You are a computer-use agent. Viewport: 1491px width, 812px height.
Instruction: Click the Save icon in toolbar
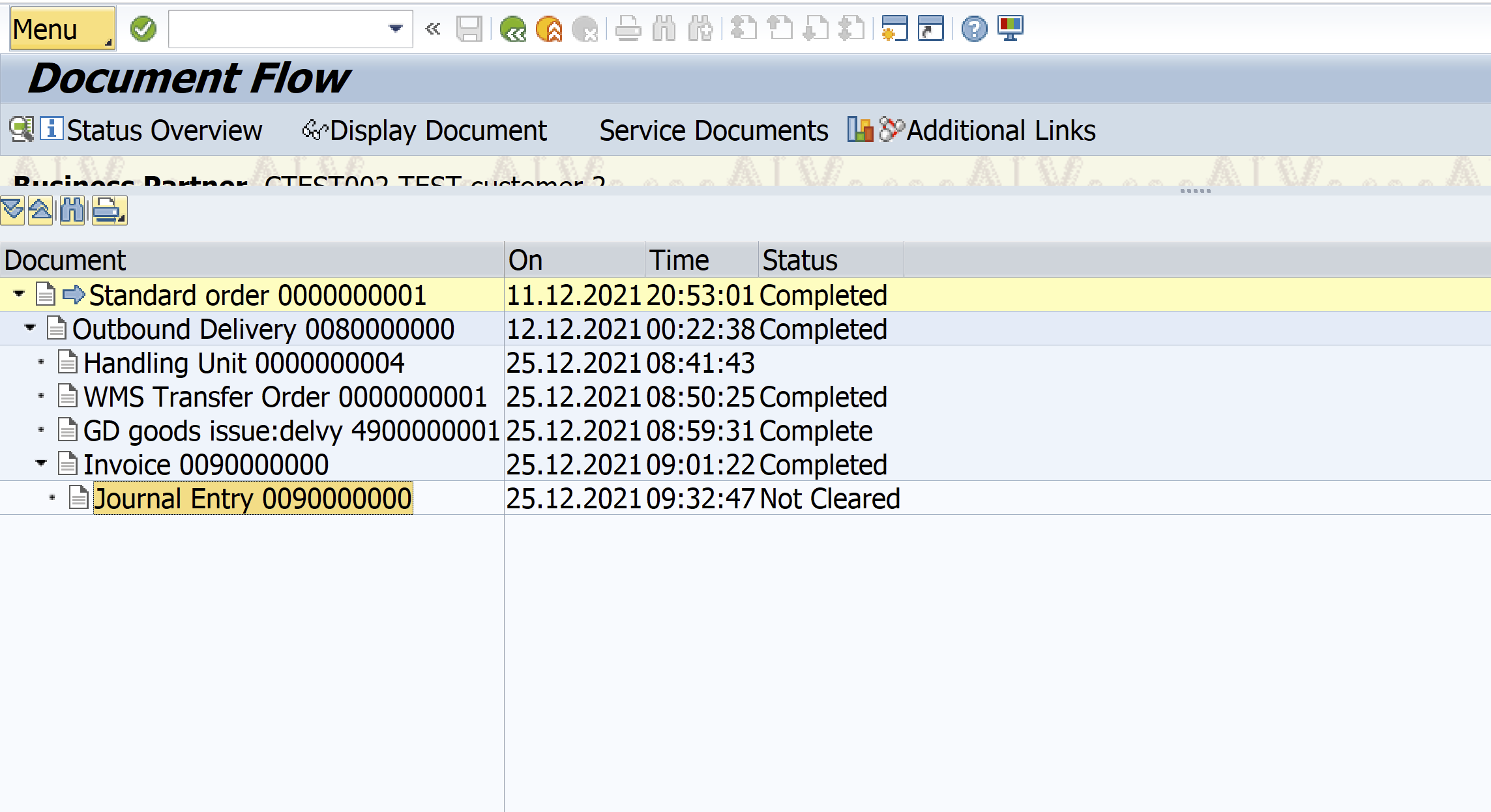[468, 27]
